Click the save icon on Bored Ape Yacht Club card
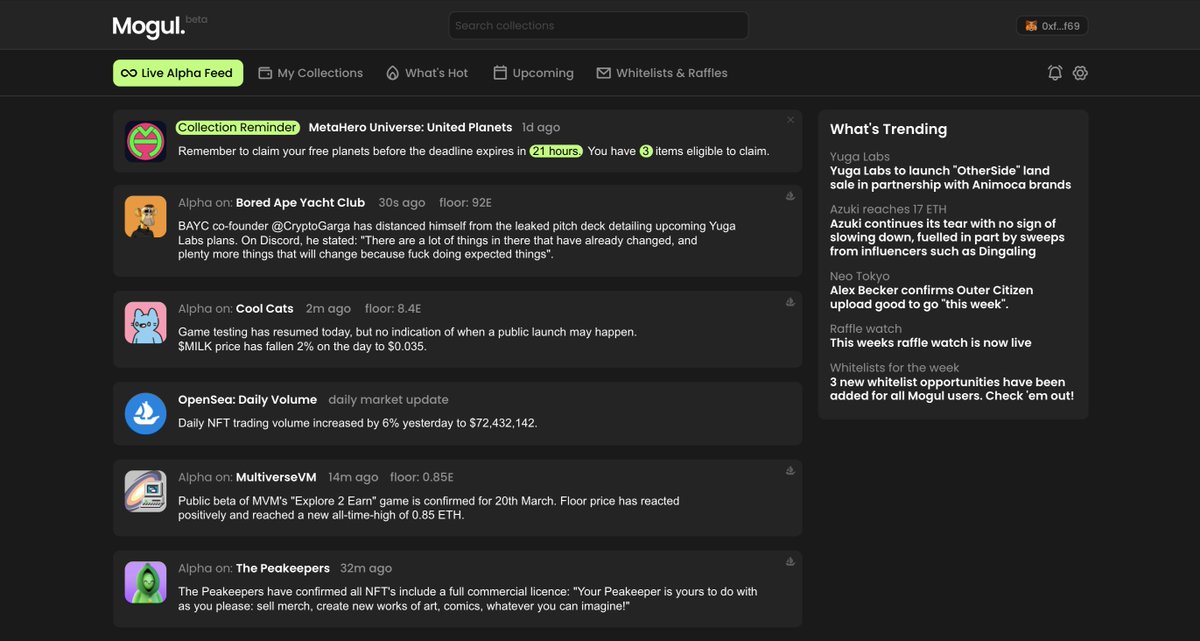The height and width of the screenshot is (641, 1200). tap(790, 196)
